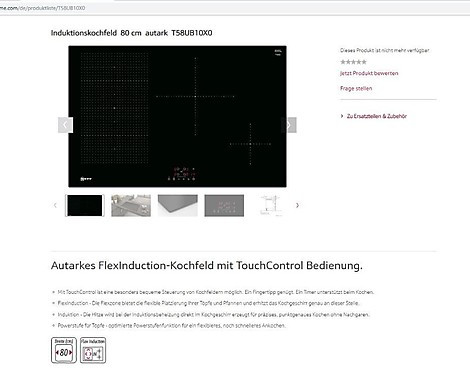Viewport: 470px width, 370px height.
Task: Advance thumbnail strip with right chevron
Action: (297, 205)
